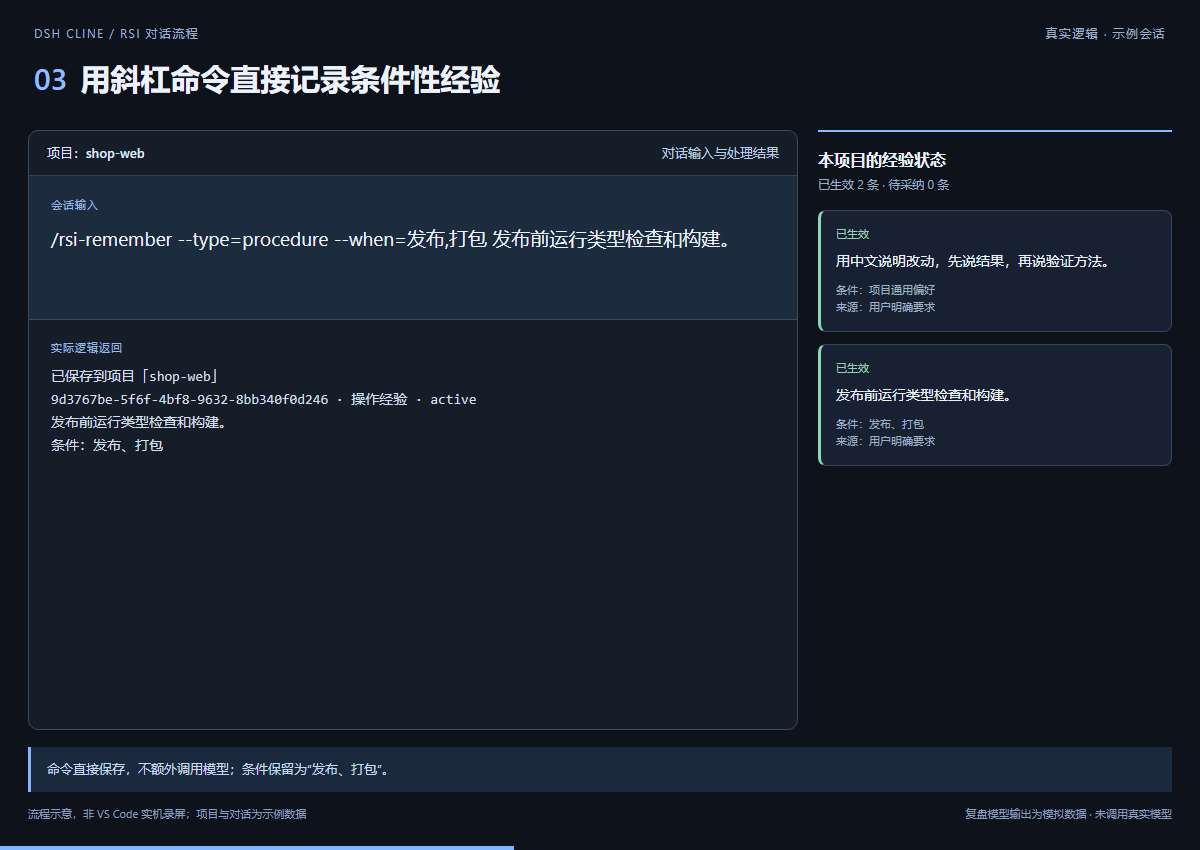
Task: Select the experience card with 条件: 发布、打包
Action: pyautogui.click(x=995, y=405)
